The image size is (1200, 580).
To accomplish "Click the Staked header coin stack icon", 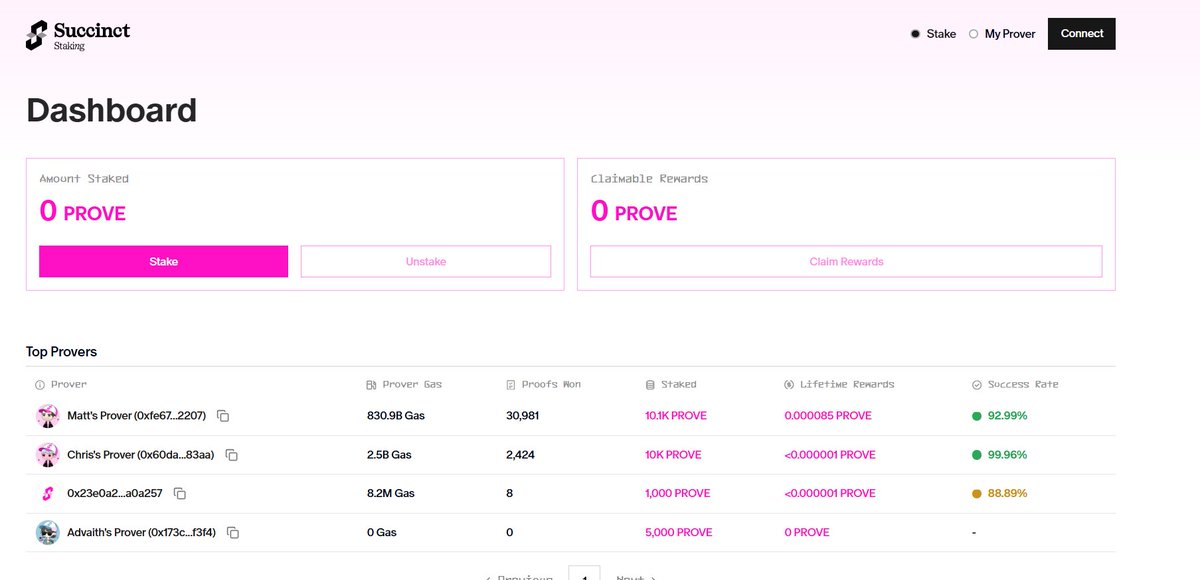I will (x=651, y=385).
